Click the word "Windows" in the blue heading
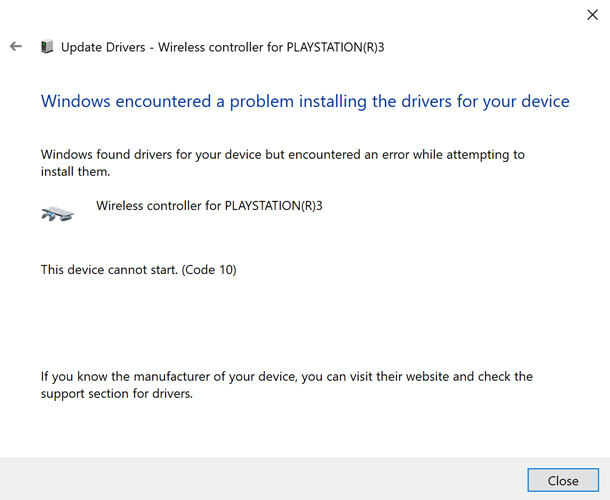The height and width of the screenshot is (500, 610). [76, 102]
